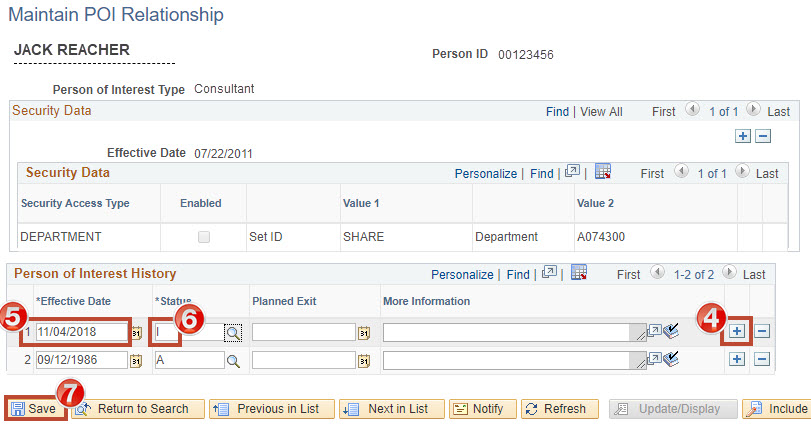Delete history row 2 with minus button
This screenshot has width=811, height=435.
pyautogui.click(x=761, y=359)
